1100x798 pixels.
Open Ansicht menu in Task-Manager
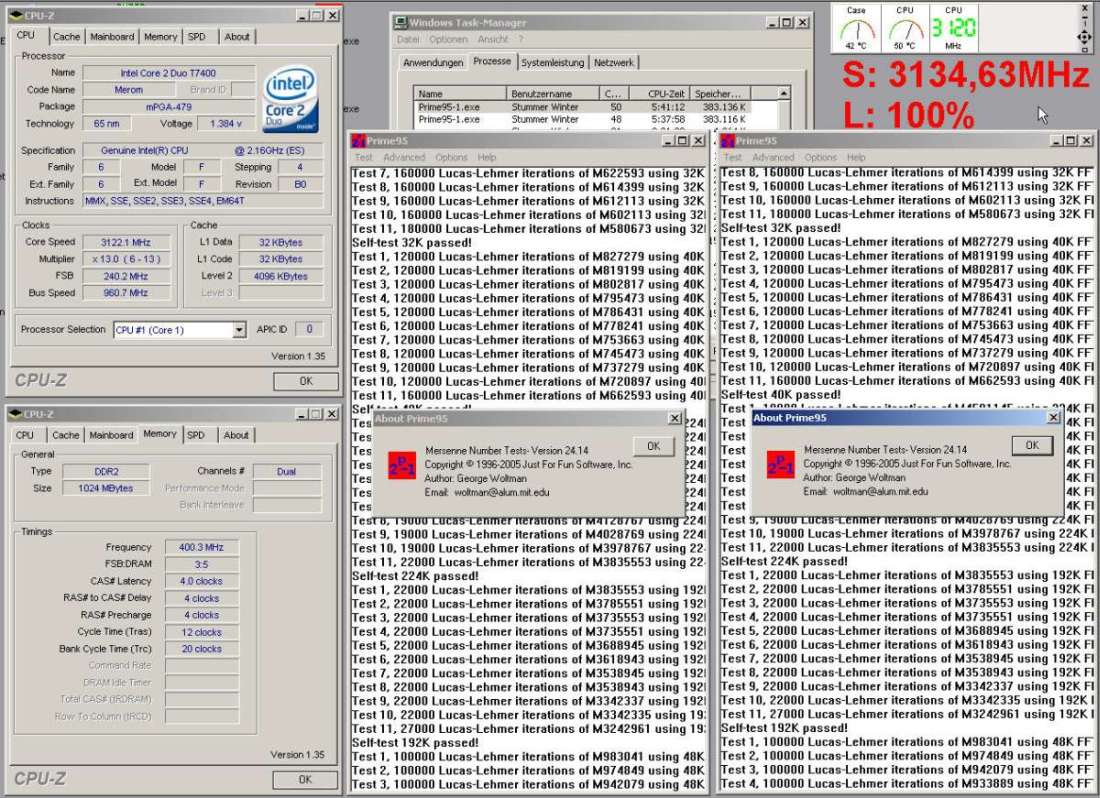[x=492, y=39]
